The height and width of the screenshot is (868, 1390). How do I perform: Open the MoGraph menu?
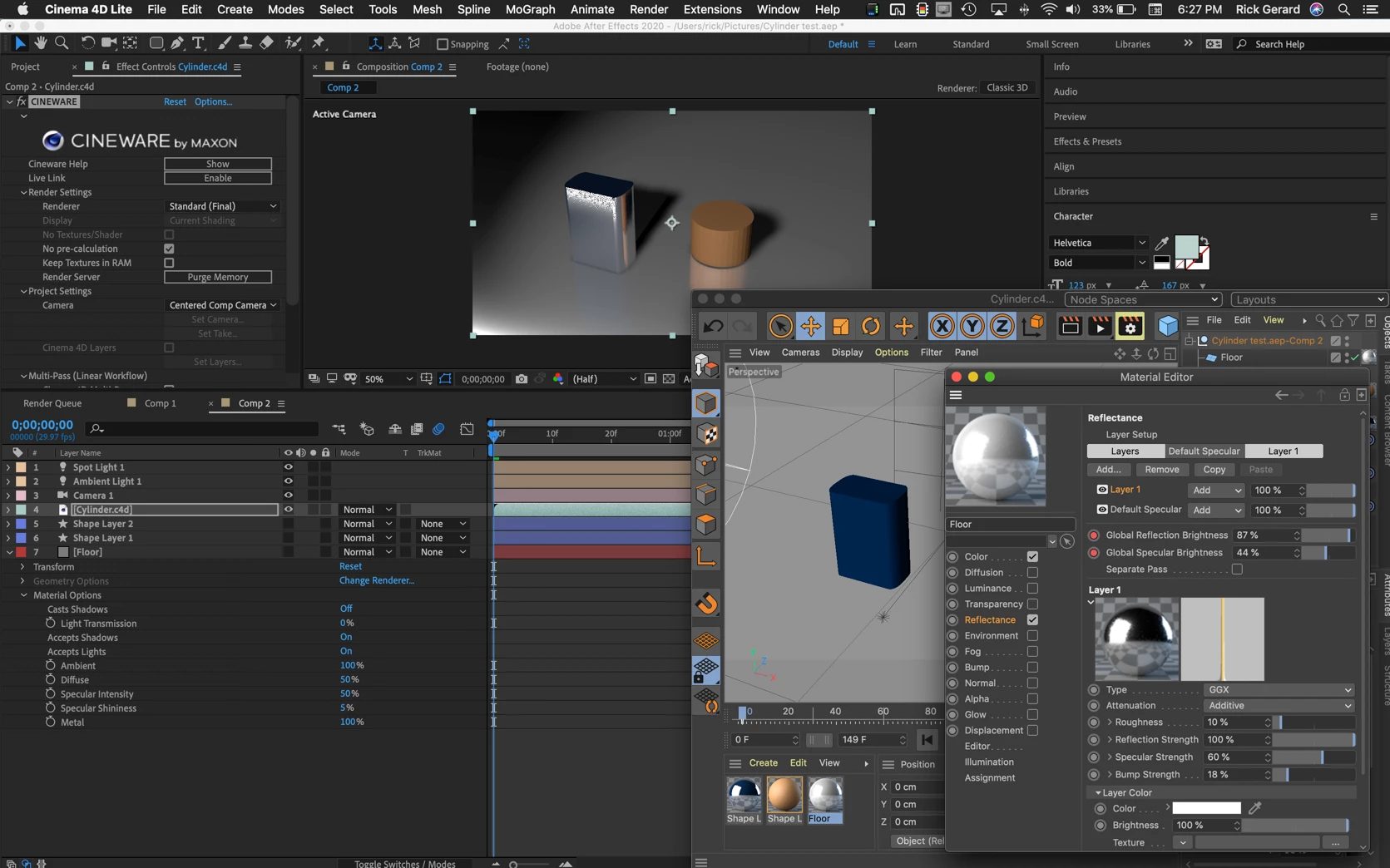(530, 9)
